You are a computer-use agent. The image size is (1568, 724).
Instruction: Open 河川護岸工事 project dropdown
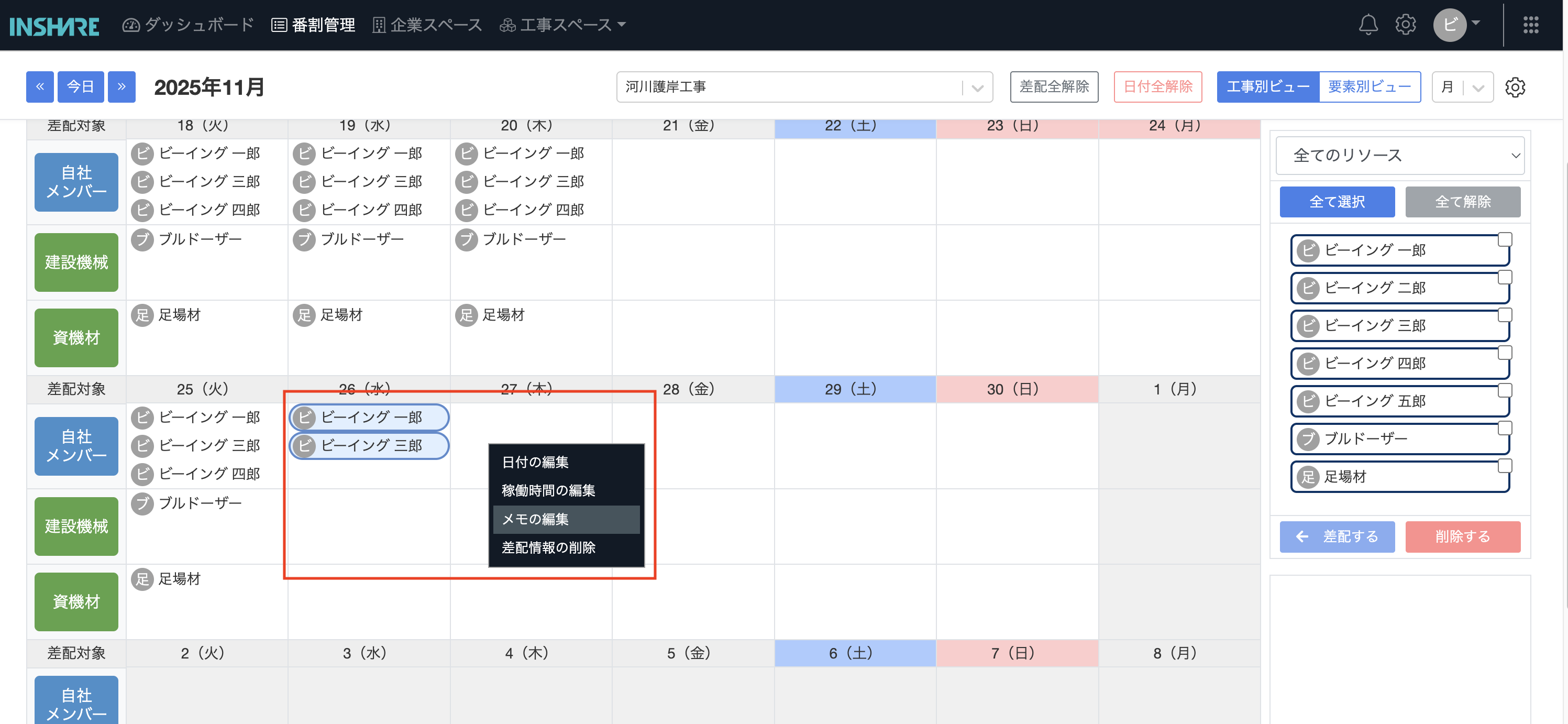[x=805, y=87]
